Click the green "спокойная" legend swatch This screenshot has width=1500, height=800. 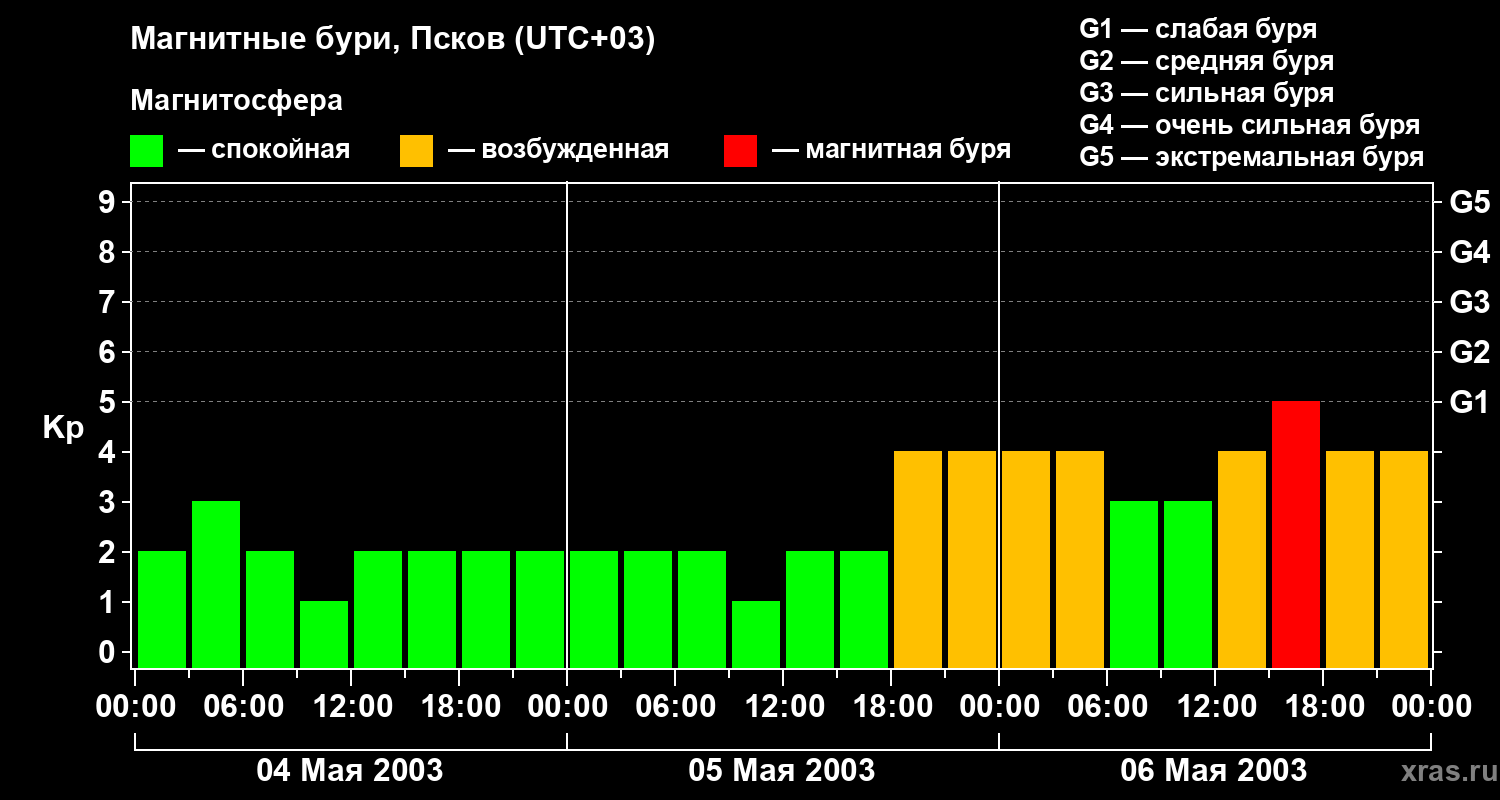point(146,151)
